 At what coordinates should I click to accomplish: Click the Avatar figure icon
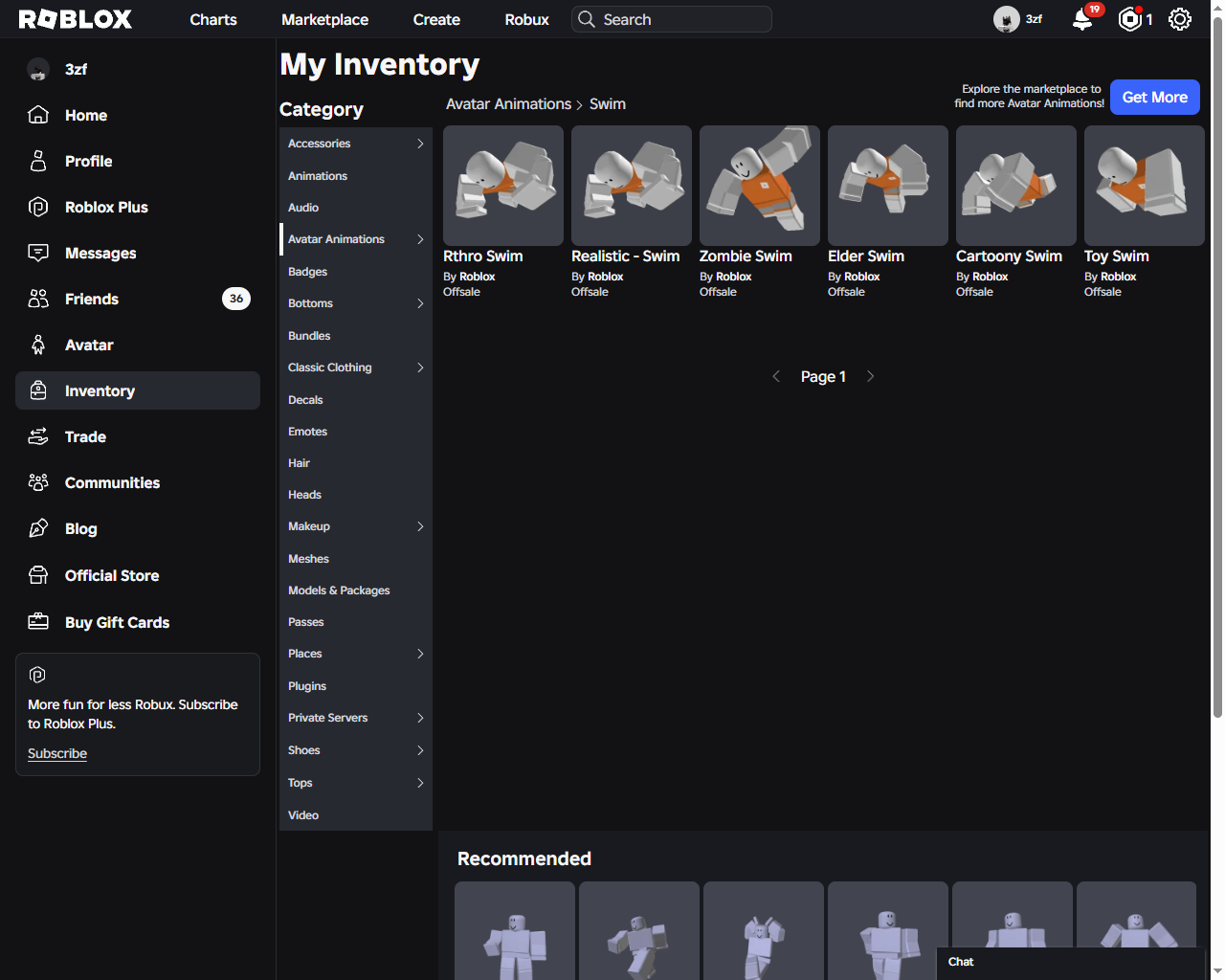(38, 345)
